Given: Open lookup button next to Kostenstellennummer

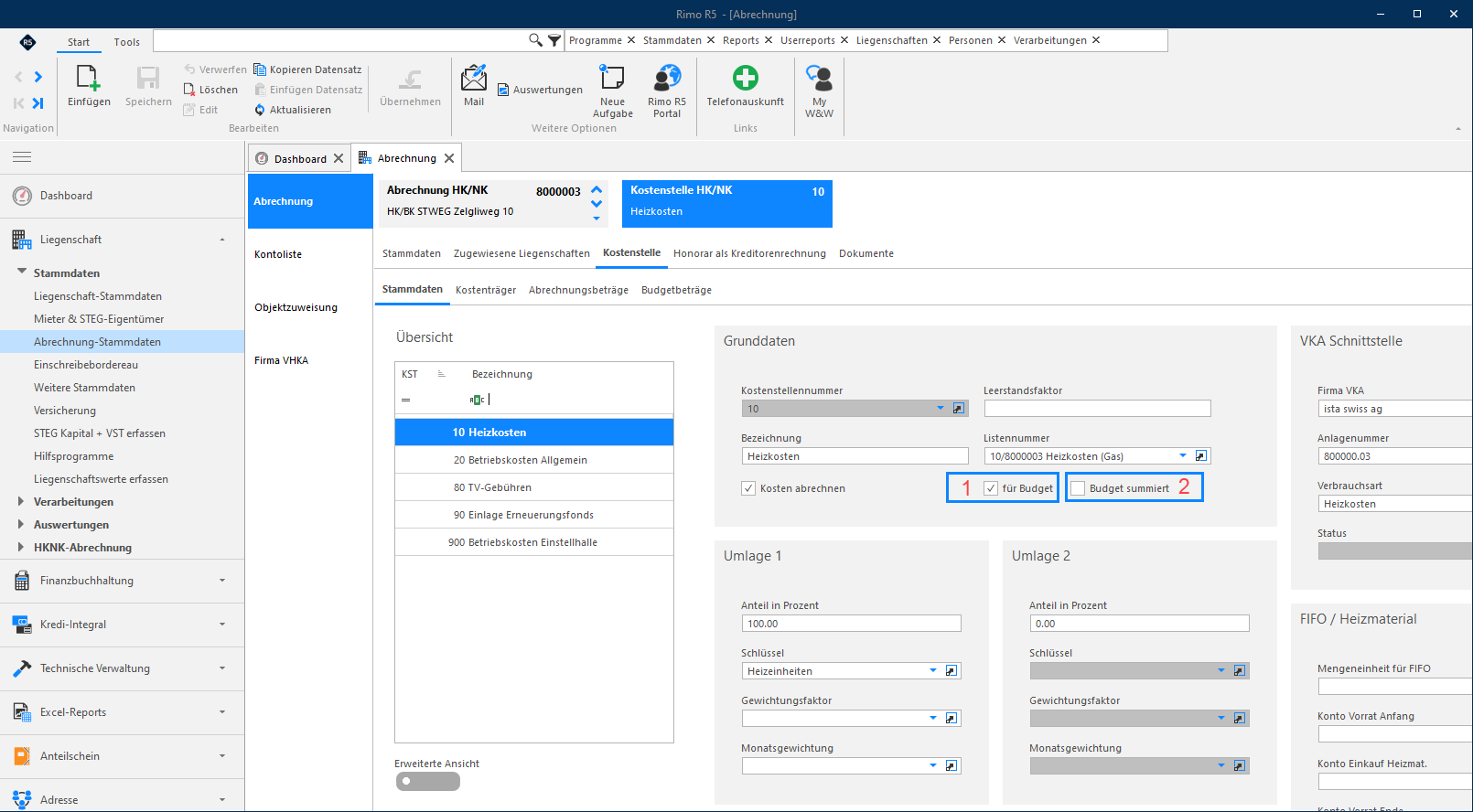Looking at the screenshot, I should click(959, 409).
